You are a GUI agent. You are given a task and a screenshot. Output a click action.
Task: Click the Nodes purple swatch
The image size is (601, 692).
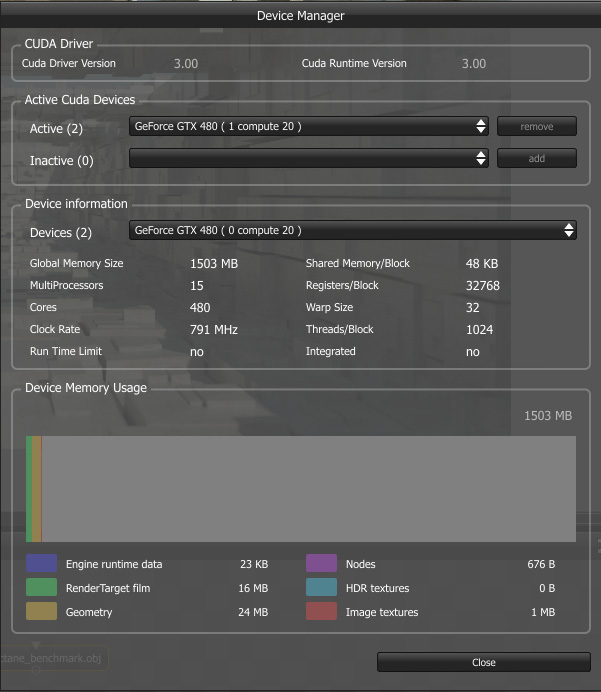point(321,563)
